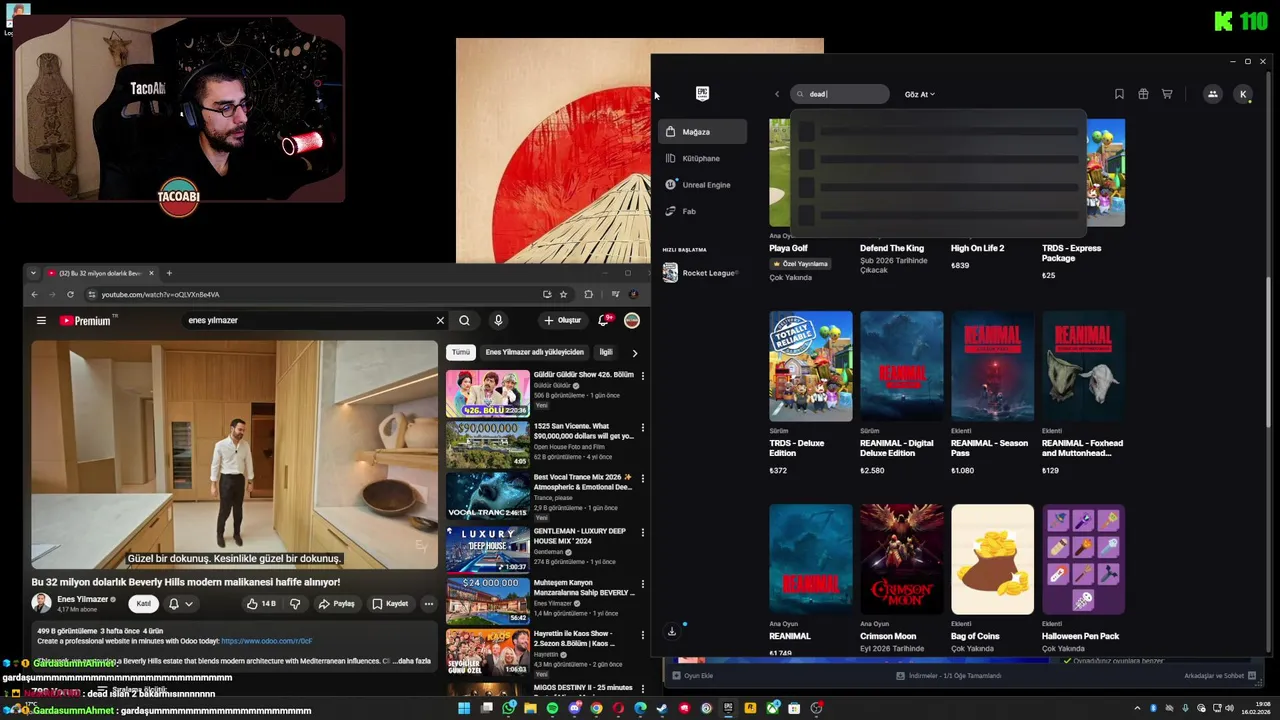Go back with Epic launcher back arrow
Screen dimensions: 1280x720
[777, 94]
